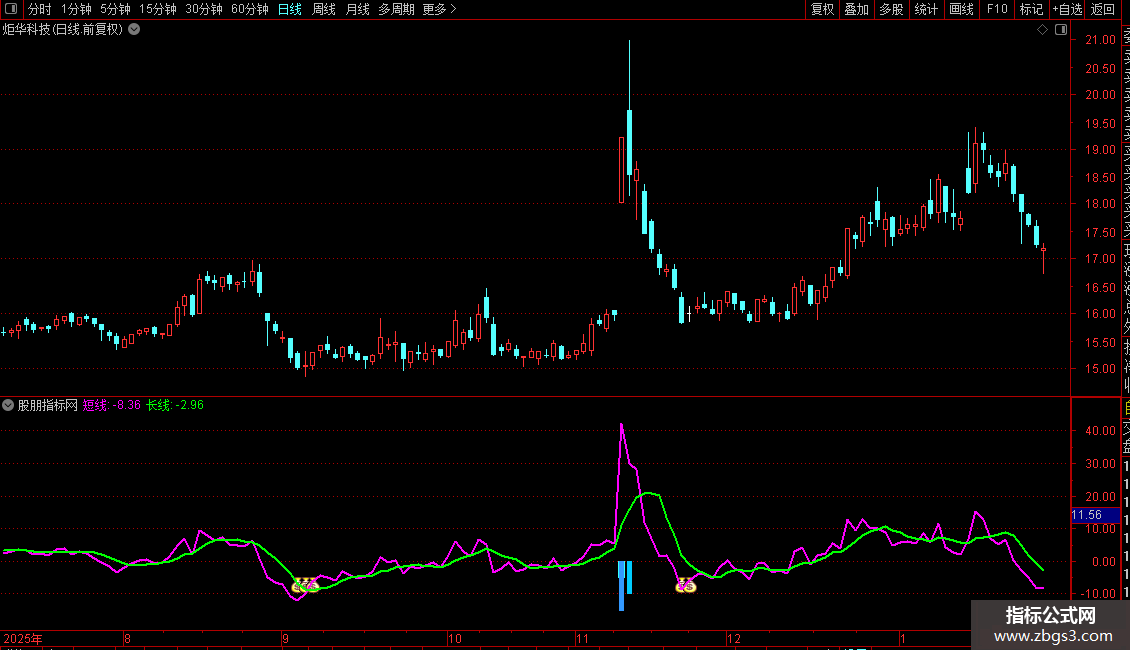Select the 1分钟 period

tap(76, 9)
